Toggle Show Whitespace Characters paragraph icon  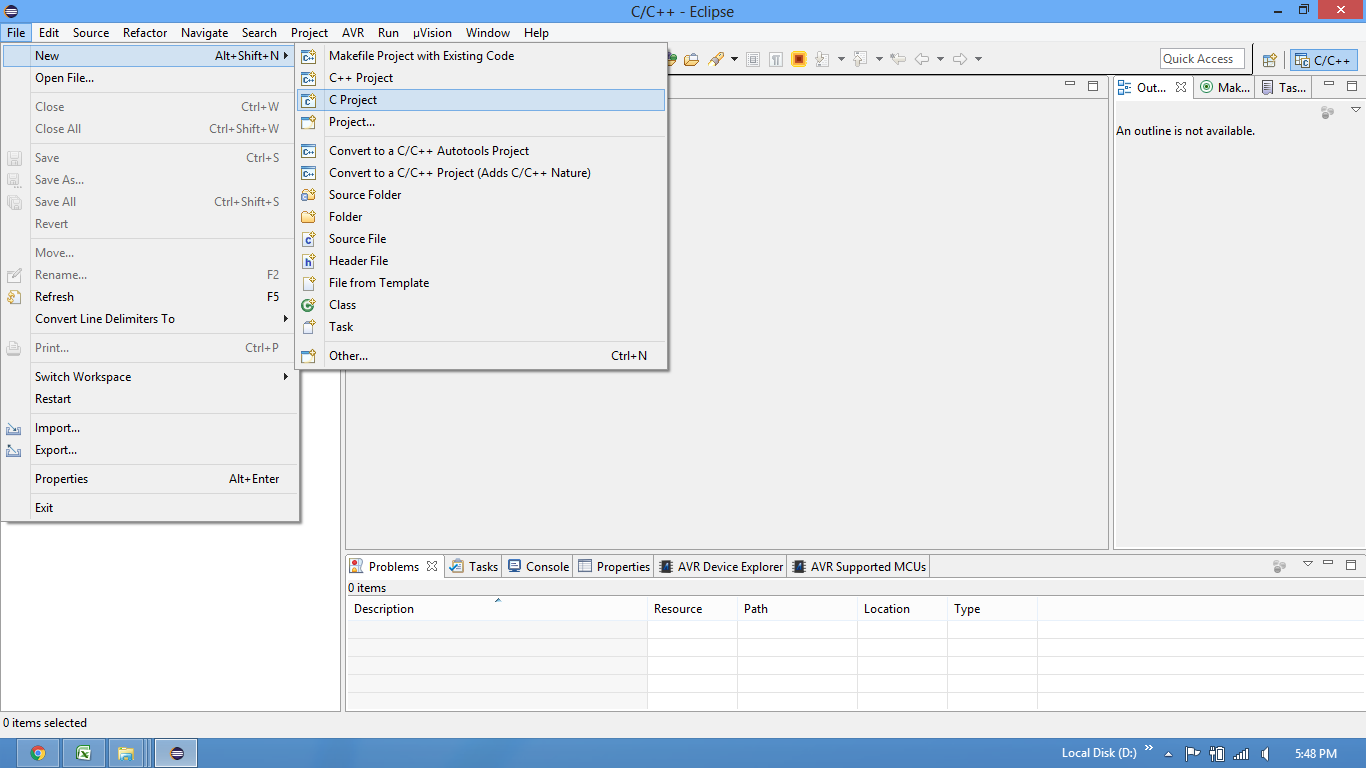point(776,59)
